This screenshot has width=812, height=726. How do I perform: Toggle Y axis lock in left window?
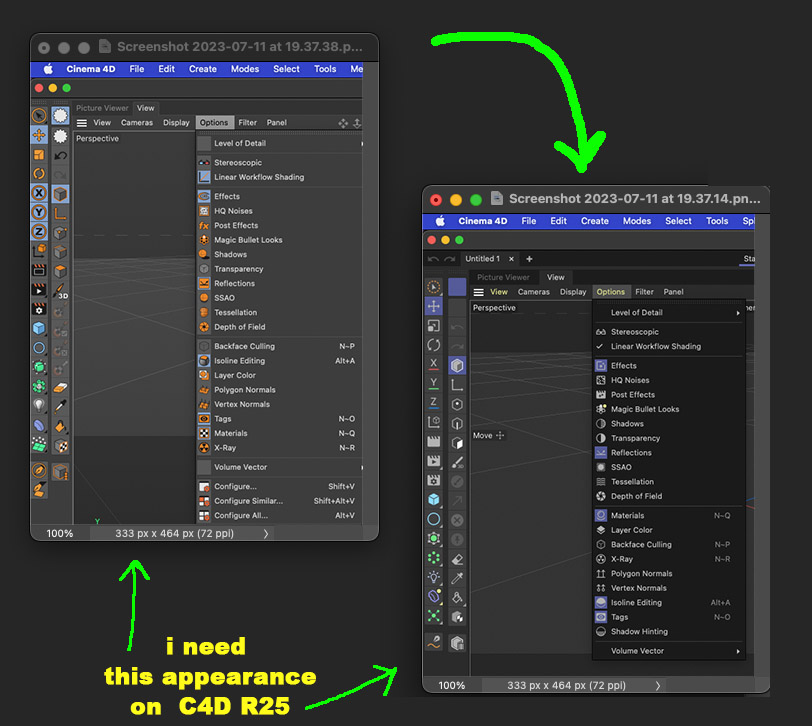pos(39,212)
